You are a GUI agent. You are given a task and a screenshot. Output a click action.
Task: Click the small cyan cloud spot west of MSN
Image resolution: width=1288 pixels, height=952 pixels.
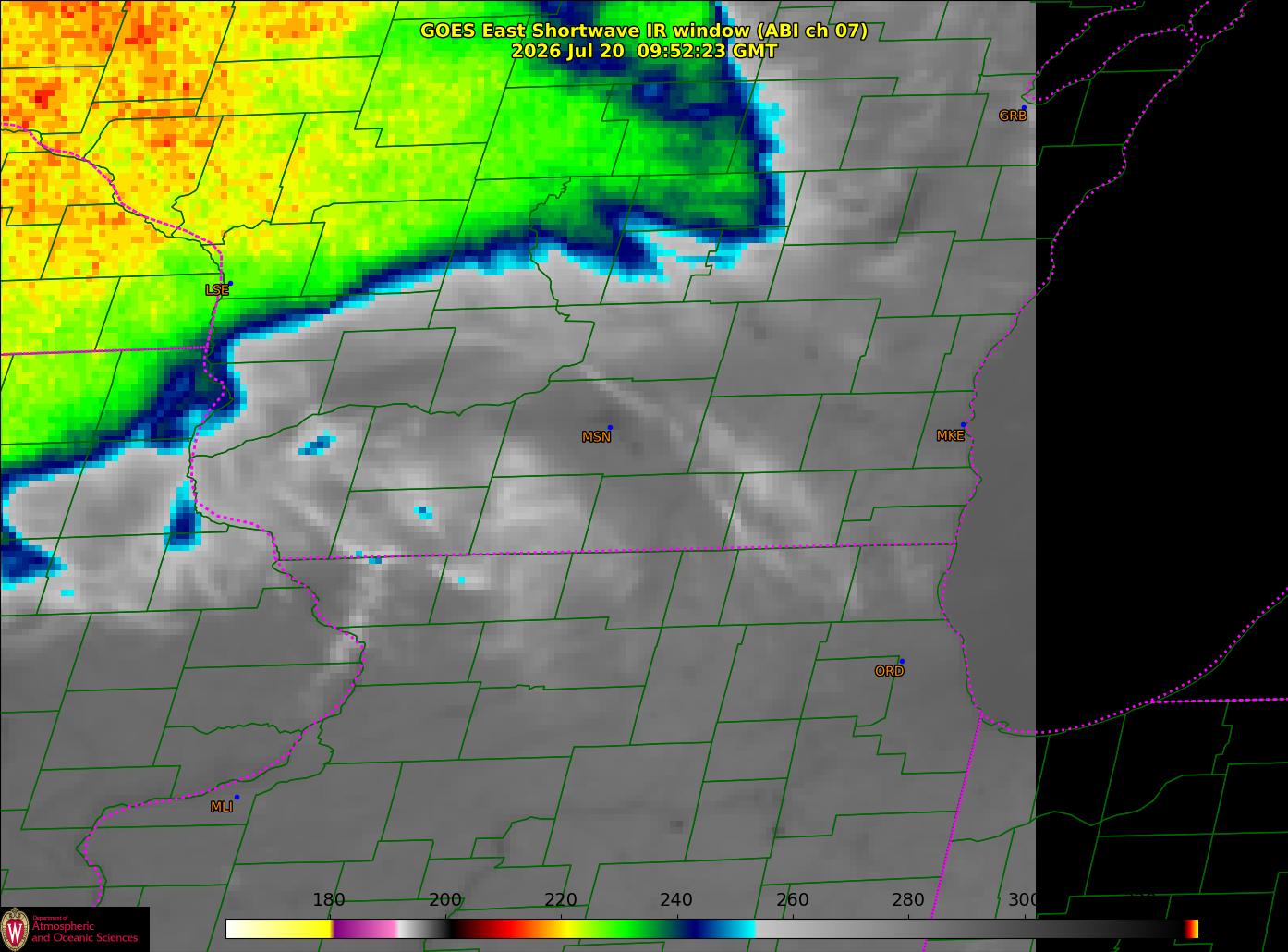point(423,511)
